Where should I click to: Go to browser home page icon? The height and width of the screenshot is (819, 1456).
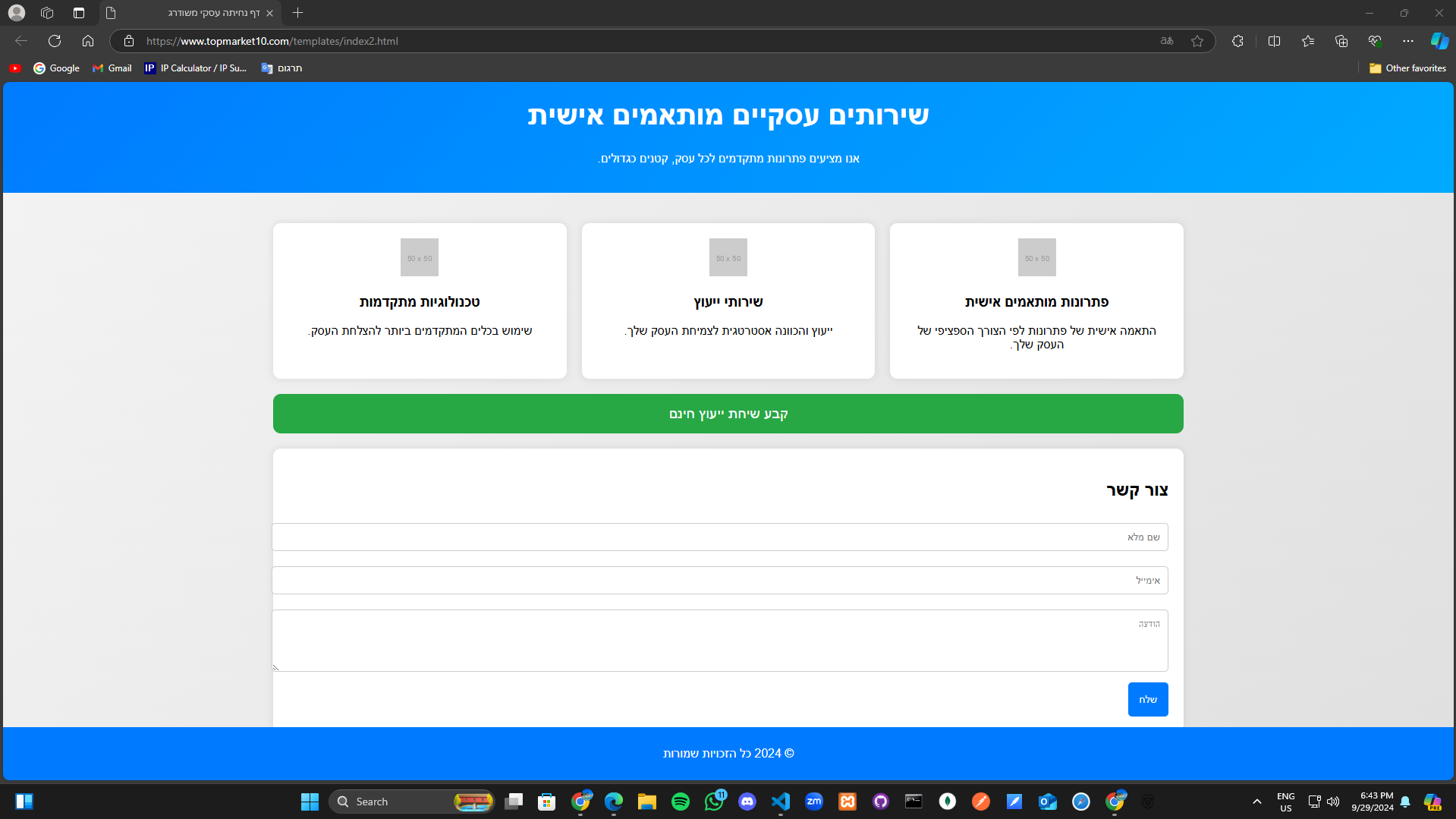(88, 41)
